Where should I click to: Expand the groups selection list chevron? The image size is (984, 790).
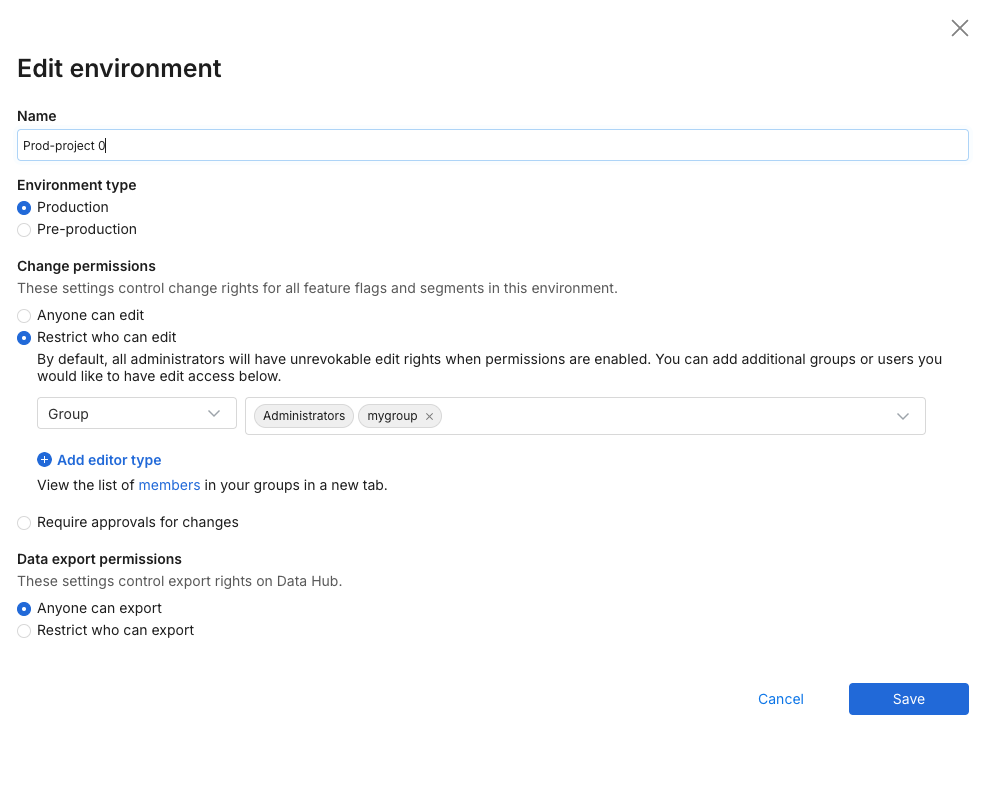[x=902, y=416]
